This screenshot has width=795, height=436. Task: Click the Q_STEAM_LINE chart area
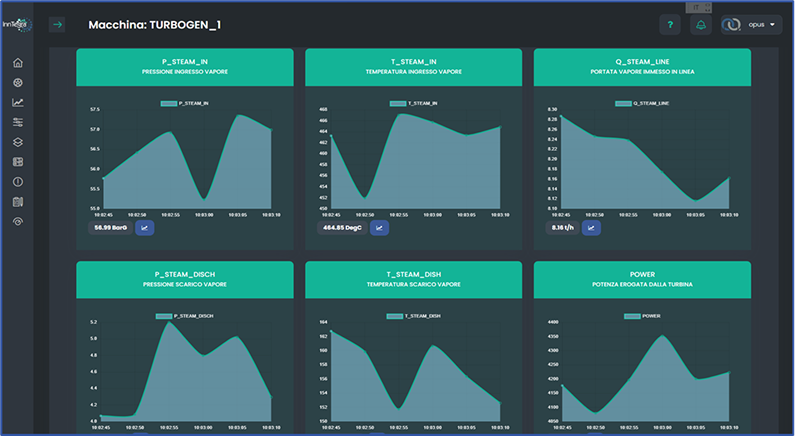click(645, 159)
